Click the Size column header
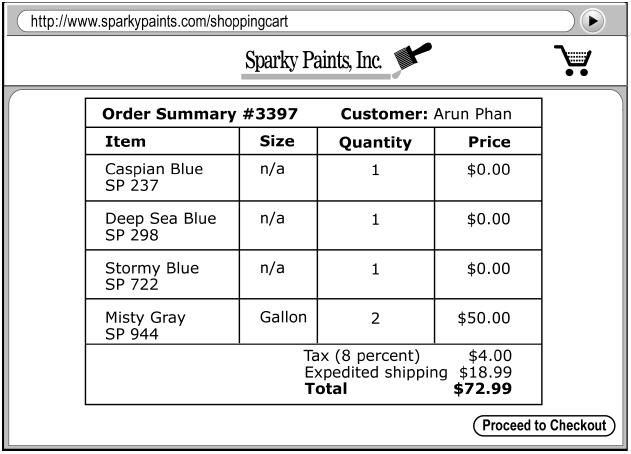 pyautogui.click(x=277, y=141)
